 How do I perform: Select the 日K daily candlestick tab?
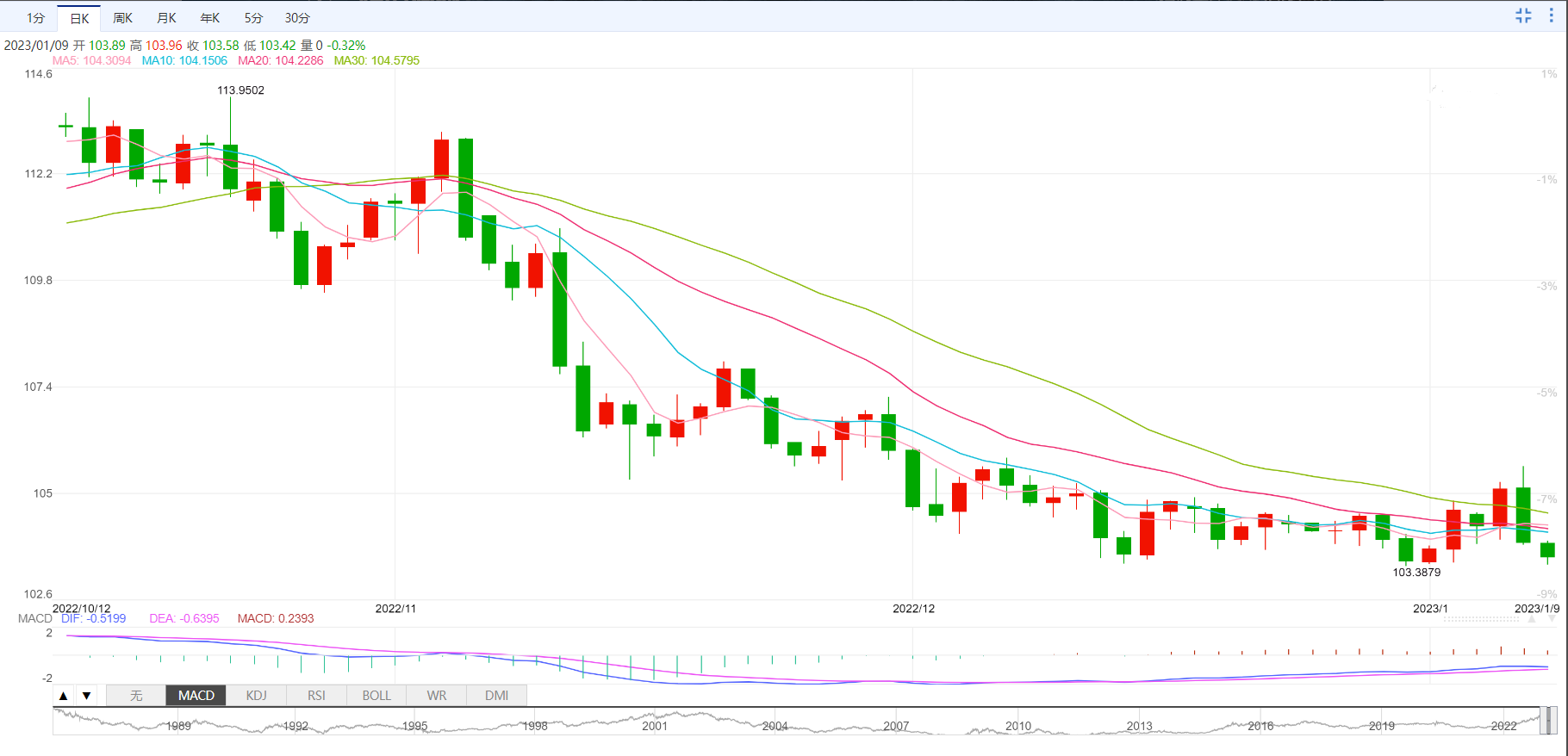click(79, 18)
